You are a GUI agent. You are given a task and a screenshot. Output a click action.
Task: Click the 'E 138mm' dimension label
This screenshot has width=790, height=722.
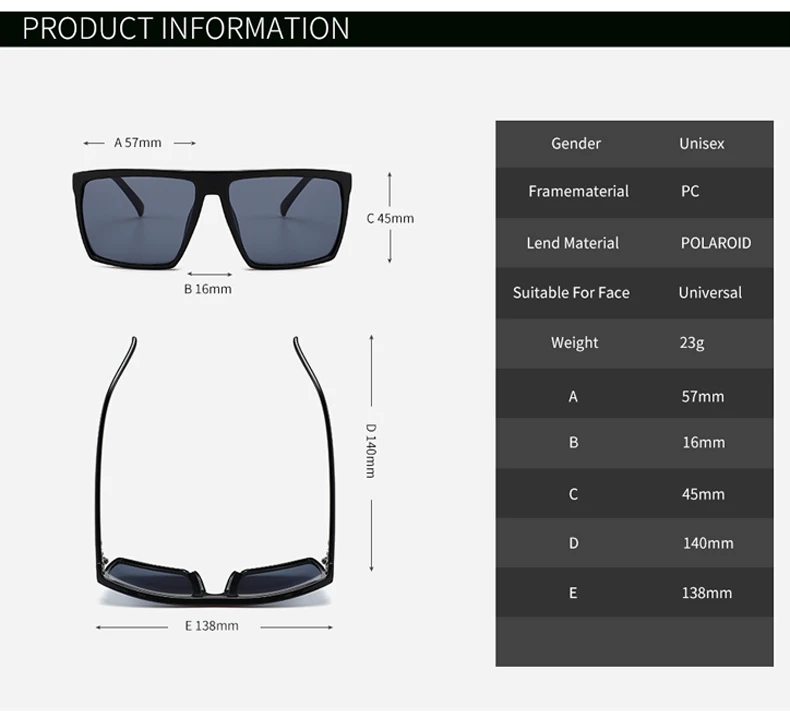(212, 626)
